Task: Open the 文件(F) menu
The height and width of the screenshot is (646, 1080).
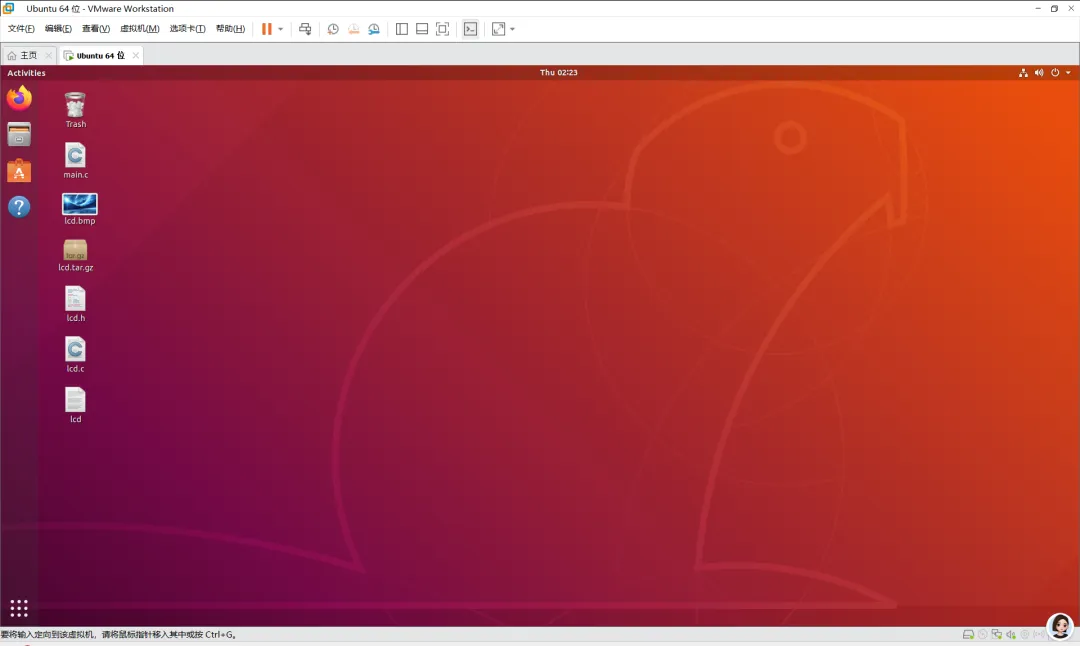Action: click(21, 29)
